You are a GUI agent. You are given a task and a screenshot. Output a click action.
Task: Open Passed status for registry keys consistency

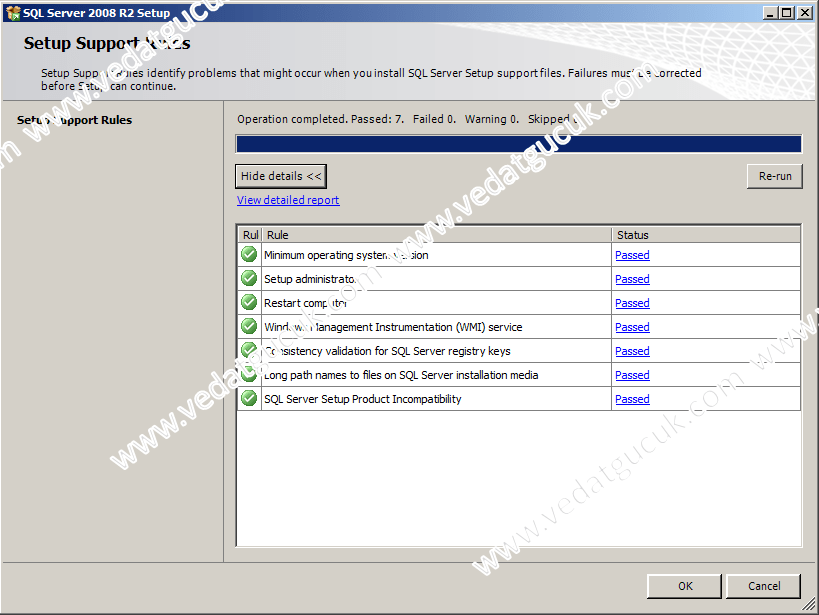pos(632,351)
